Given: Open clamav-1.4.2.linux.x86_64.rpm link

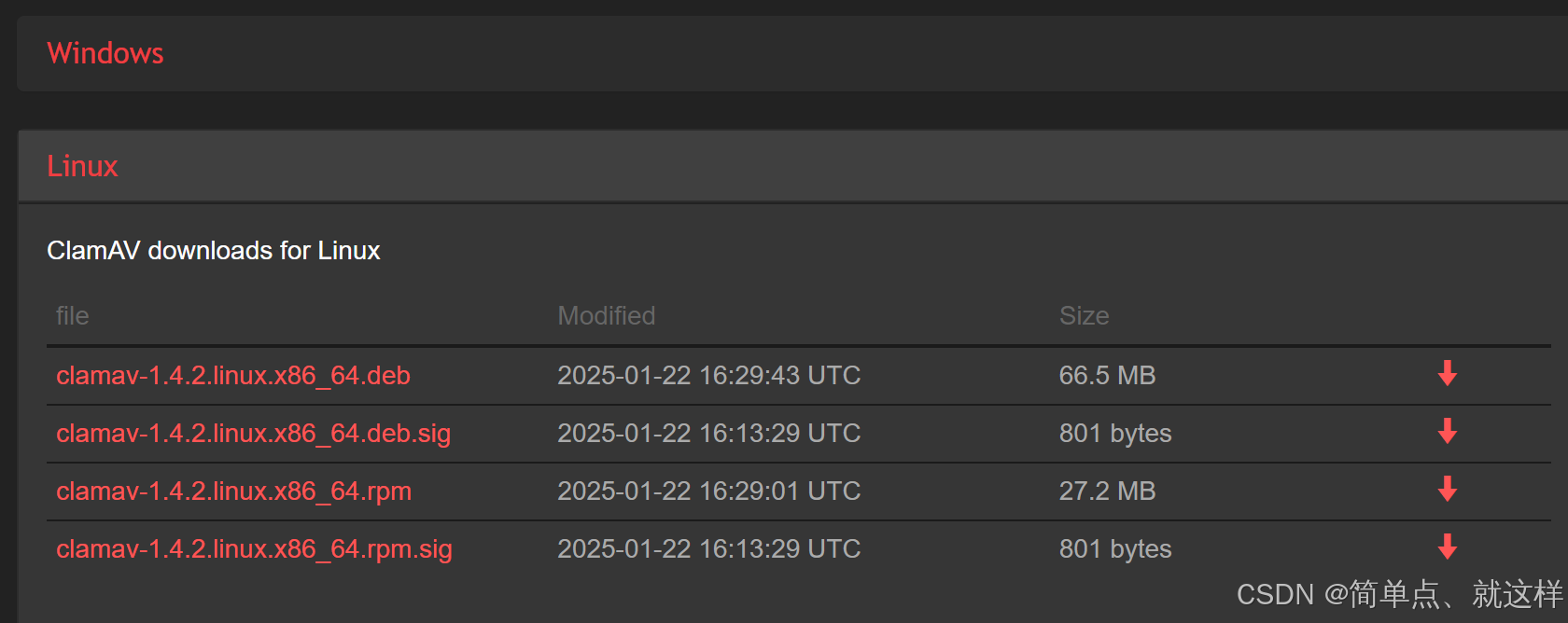Looking at the screenshot, I should click(233, 491).
